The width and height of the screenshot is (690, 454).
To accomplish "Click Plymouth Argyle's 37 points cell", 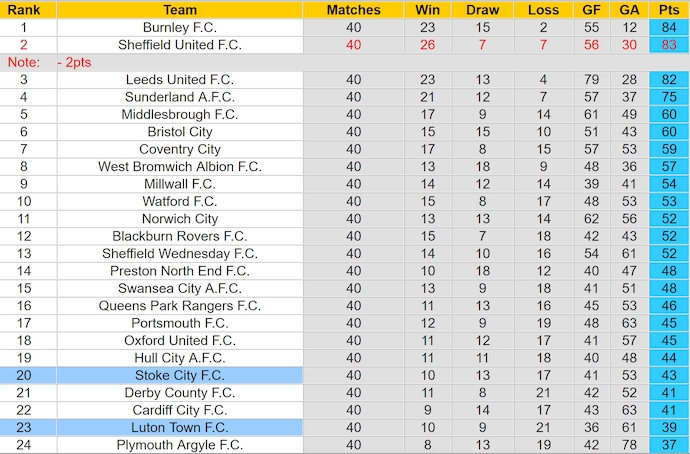I will coord(669,445).
